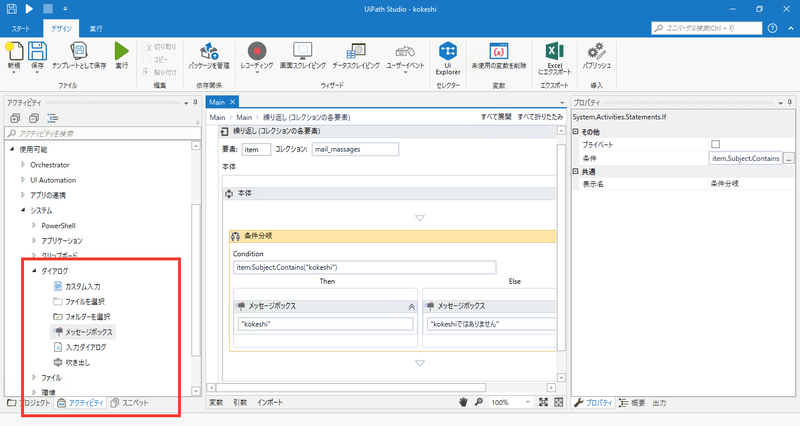Collapse the 共通 property section
800x426 pixels.
pyautogui.click(x=576, y=171)
